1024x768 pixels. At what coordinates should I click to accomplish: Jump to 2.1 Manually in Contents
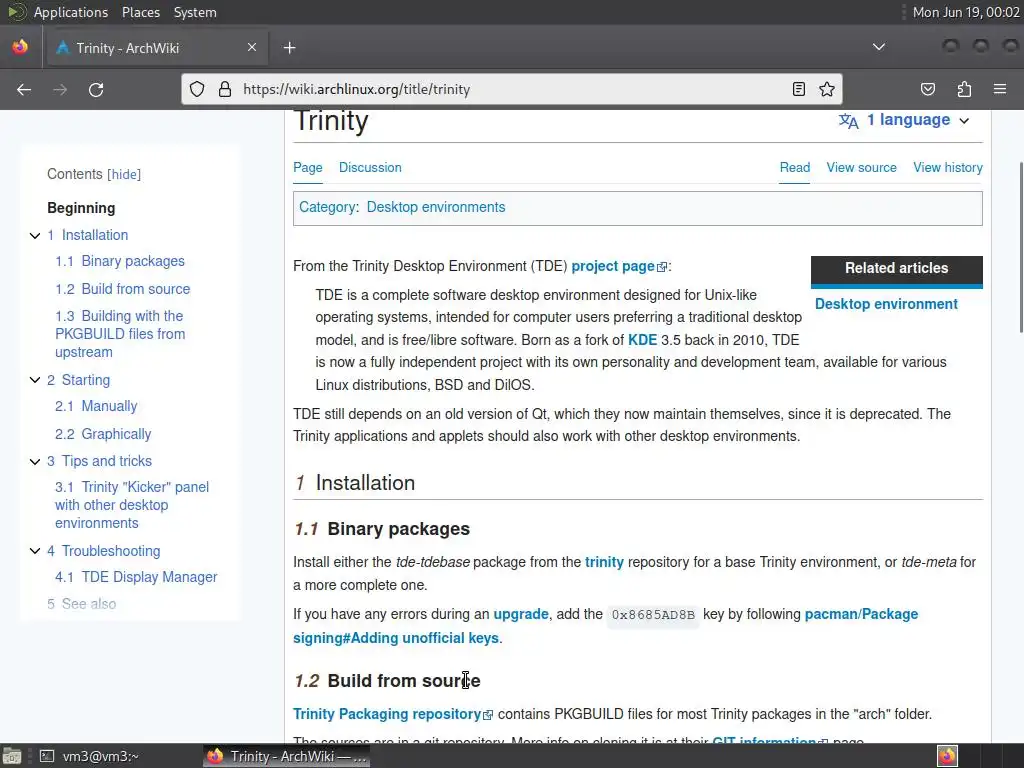(x=96, y=406)
